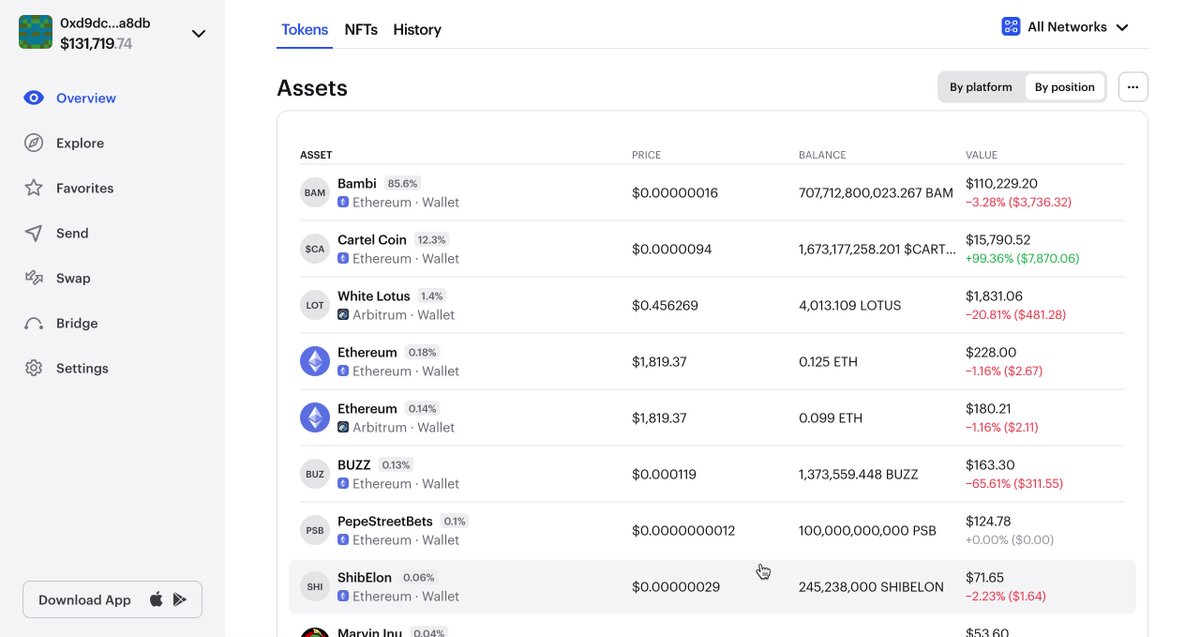Click the Cartel Coin 12.3% badge
The width and height of the screenshot is (1200, 637).
coord(432,240)
